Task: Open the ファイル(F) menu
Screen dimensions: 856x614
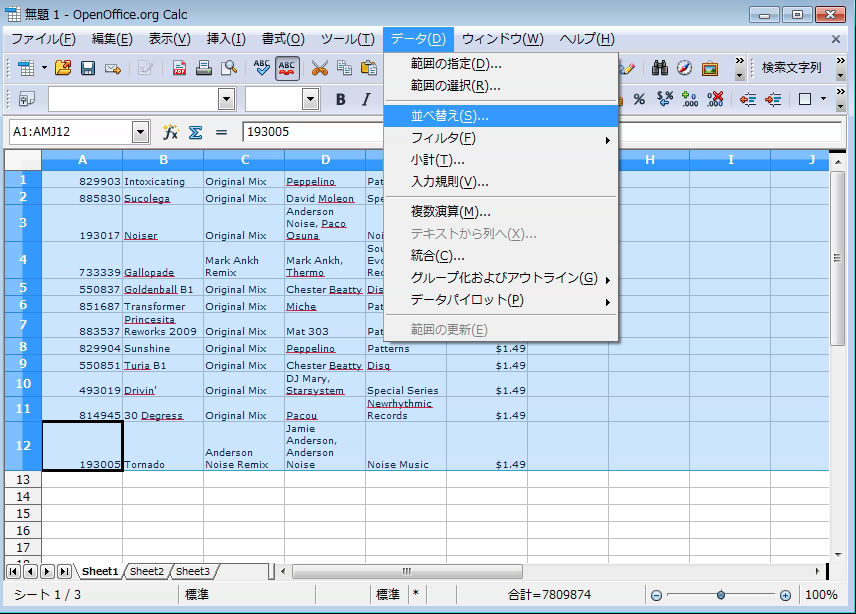Action: (x=43, y=39)
